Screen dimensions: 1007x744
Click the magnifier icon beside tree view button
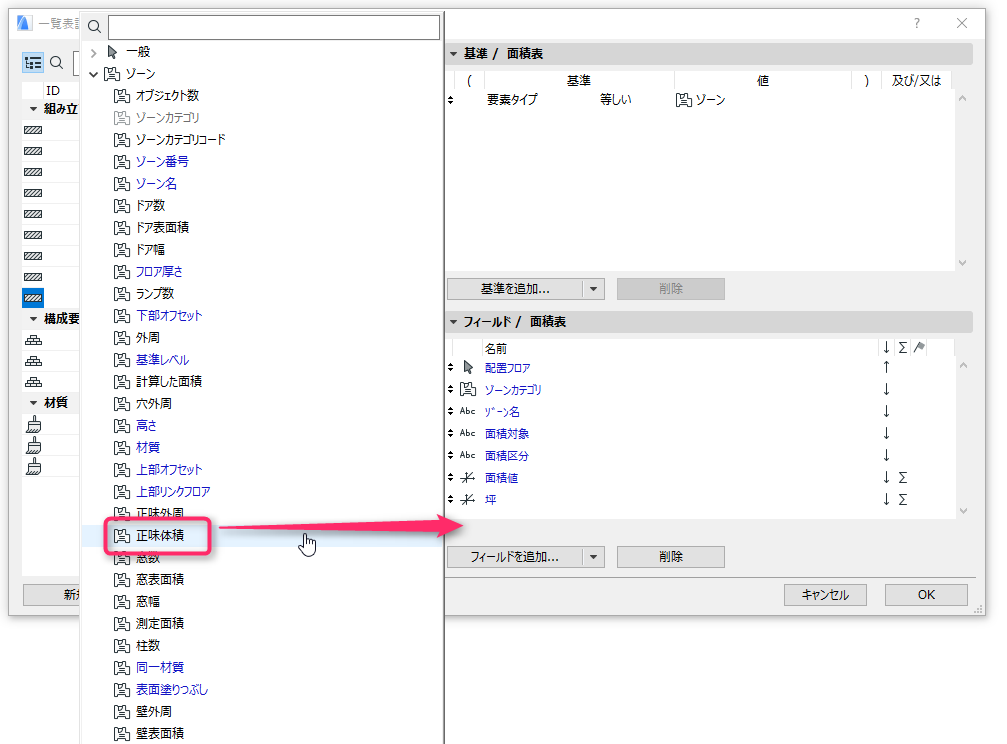point(57,62)
